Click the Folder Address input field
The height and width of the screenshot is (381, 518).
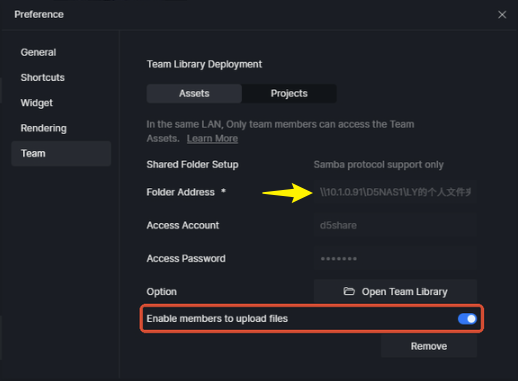395,192
